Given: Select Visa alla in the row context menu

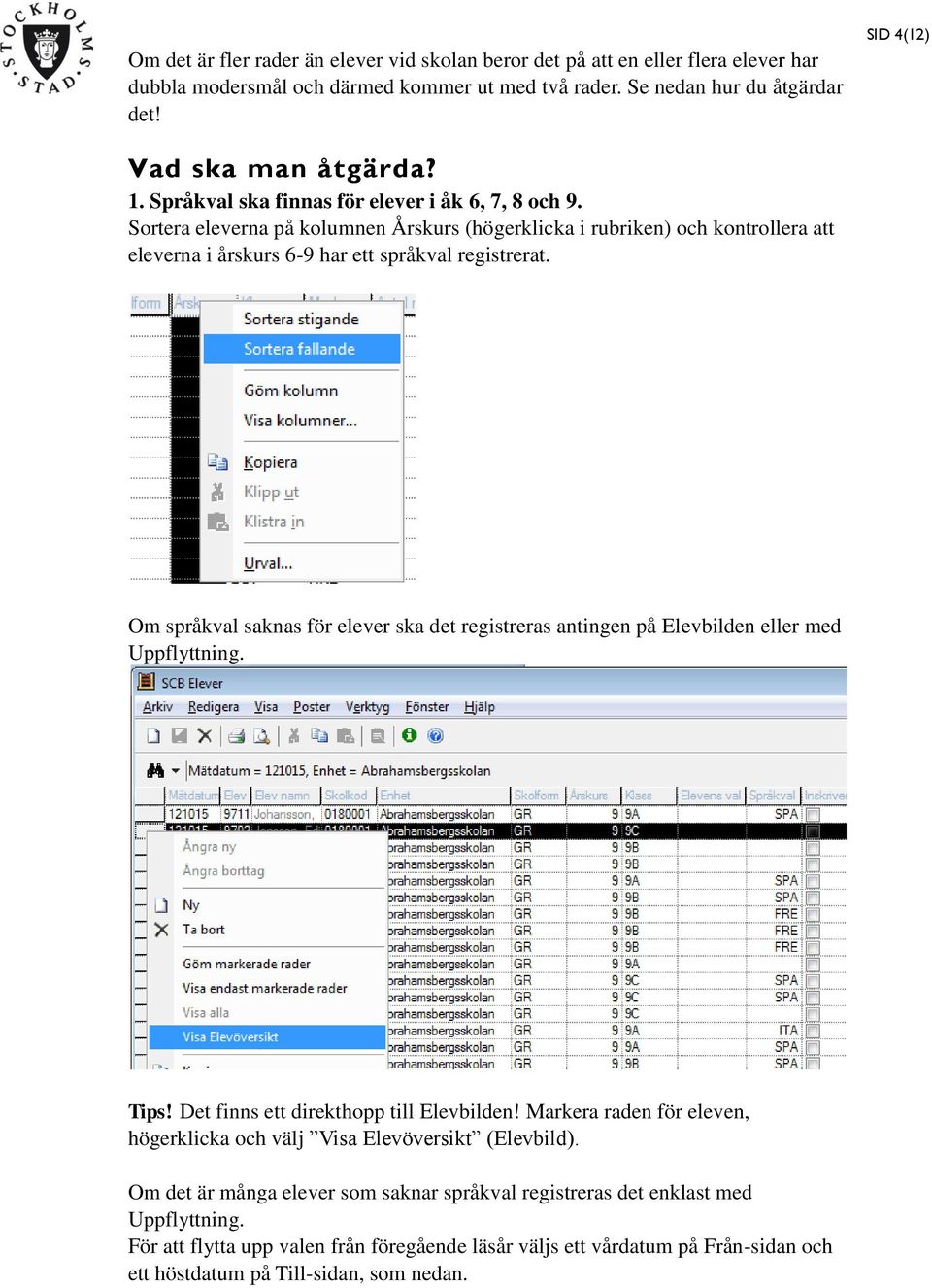Looking at the screenshot, I should pos(267,1012).
